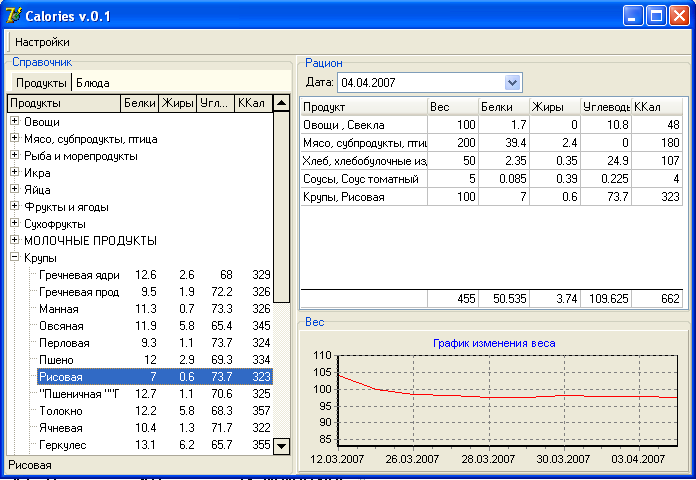Click the Белки column header in Рацион

(504, 107)
